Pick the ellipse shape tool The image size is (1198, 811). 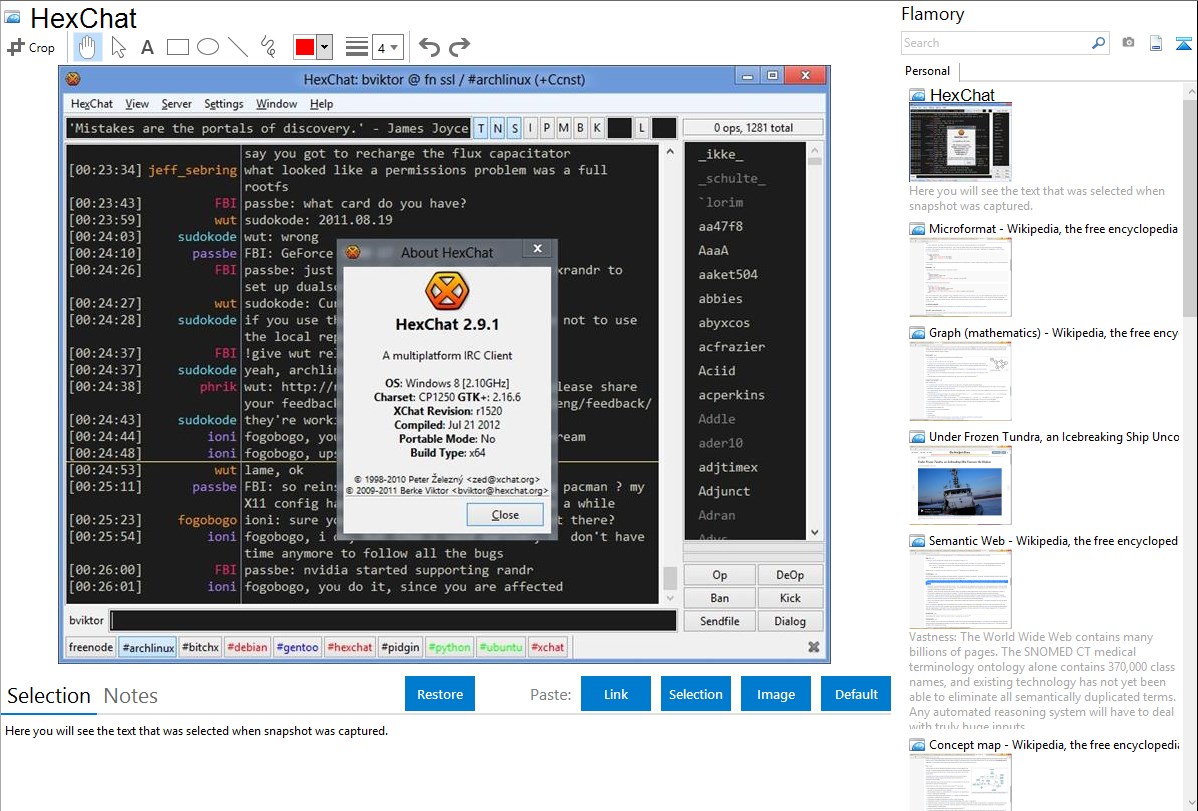coord(208,47)
